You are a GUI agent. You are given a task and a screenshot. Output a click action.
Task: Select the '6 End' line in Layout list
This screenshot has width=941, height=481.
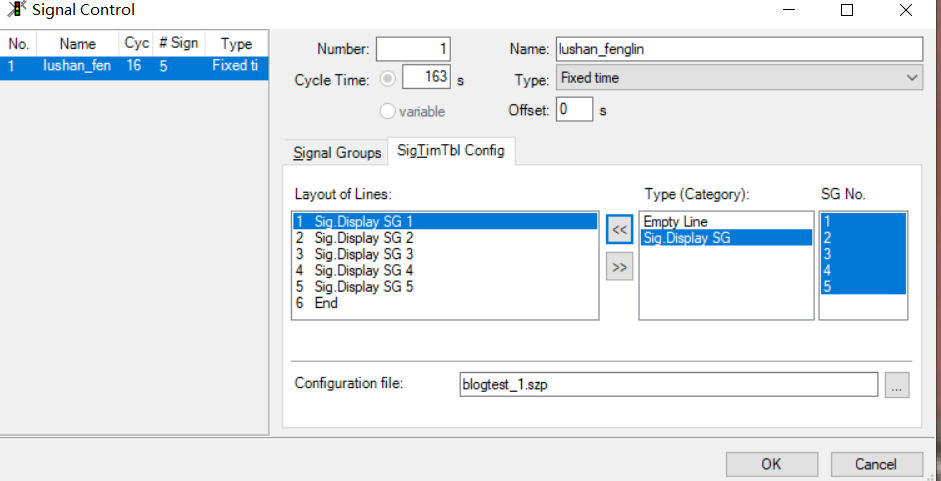[x=445, y=303]
